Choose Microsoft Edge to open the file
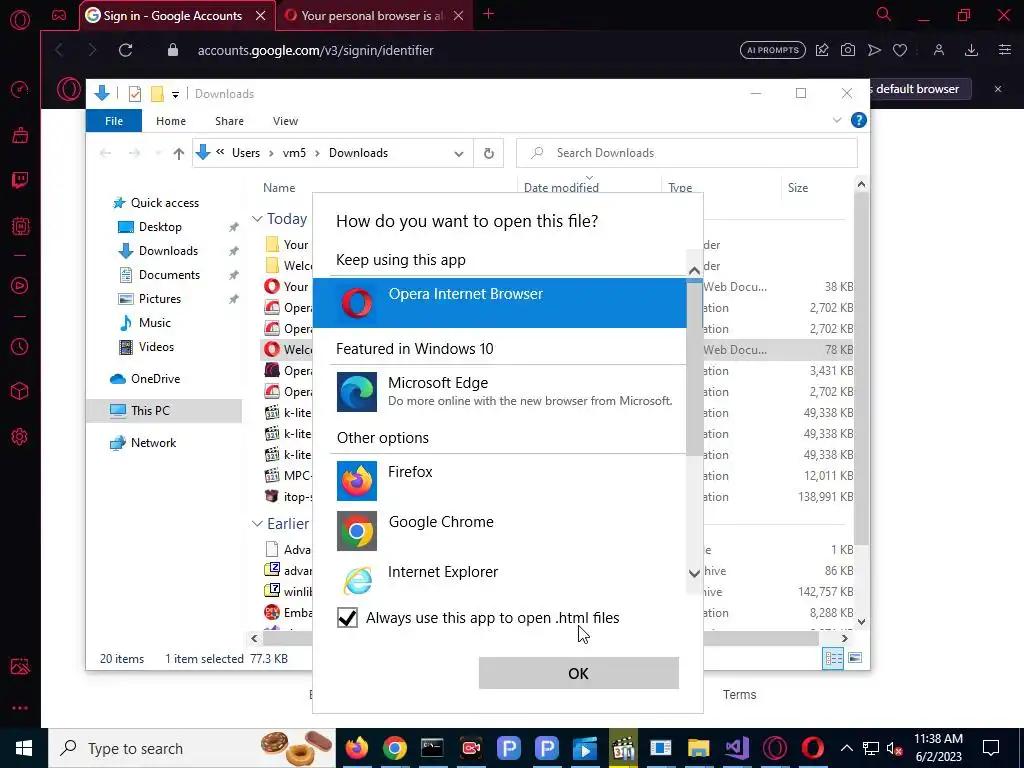This screenshot has height=768, width=1024. (x=500, y=392)
